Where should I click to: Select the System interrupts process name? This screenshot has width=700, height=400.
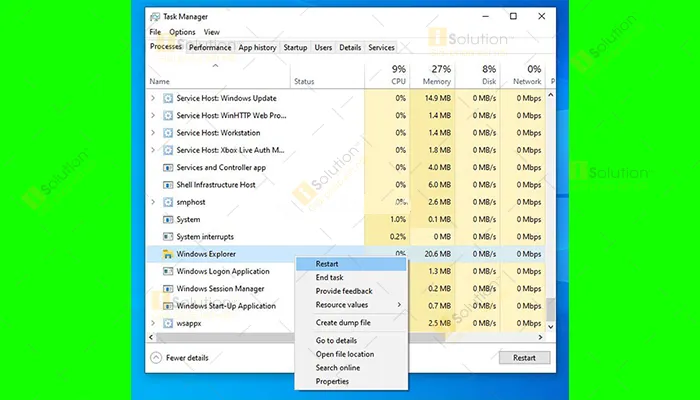click(x=205, y=237)
